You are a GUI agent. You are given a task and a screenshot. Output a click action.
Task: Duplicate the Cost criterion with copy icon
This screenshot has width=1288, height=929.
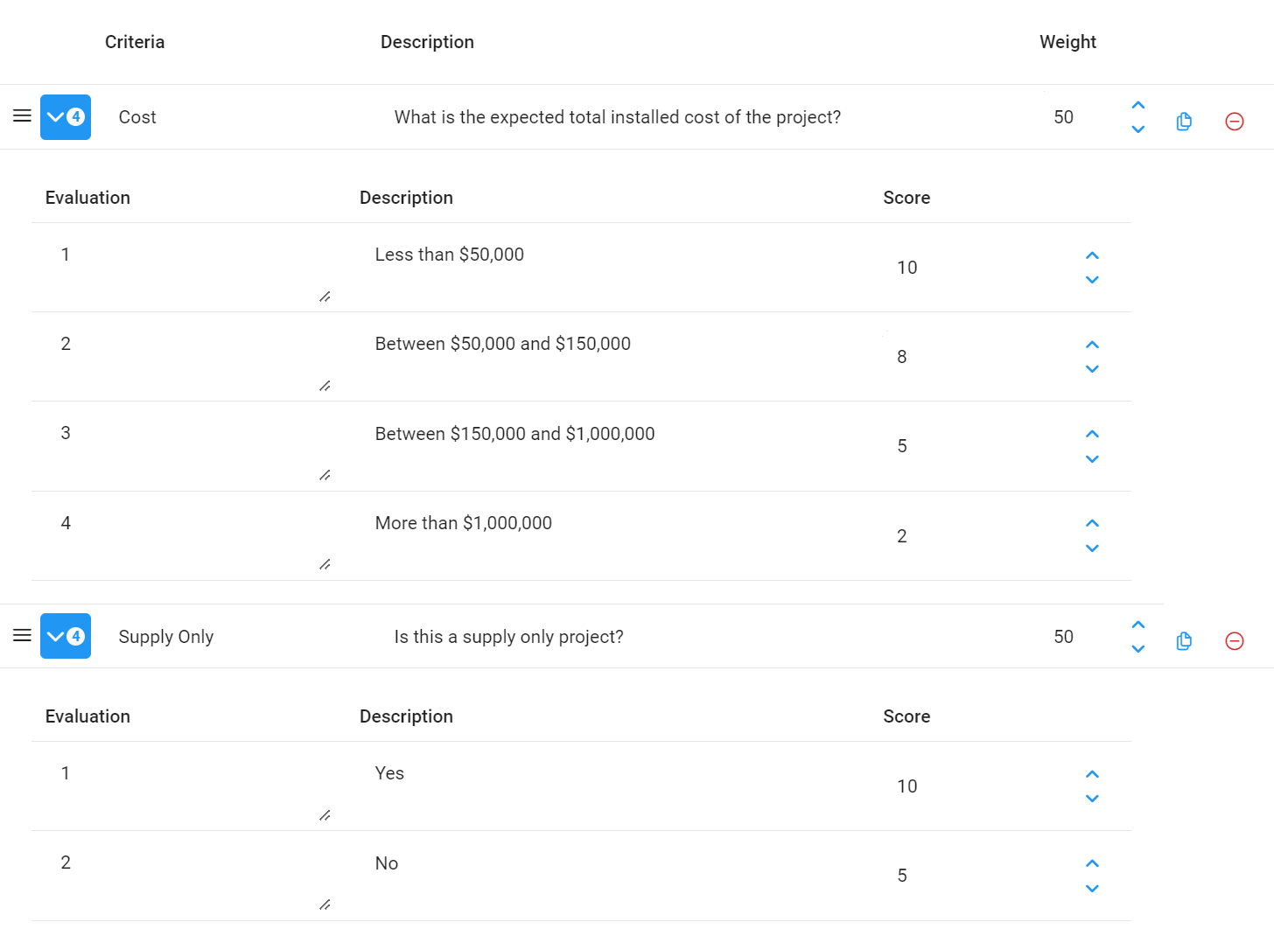(1184, 122)
